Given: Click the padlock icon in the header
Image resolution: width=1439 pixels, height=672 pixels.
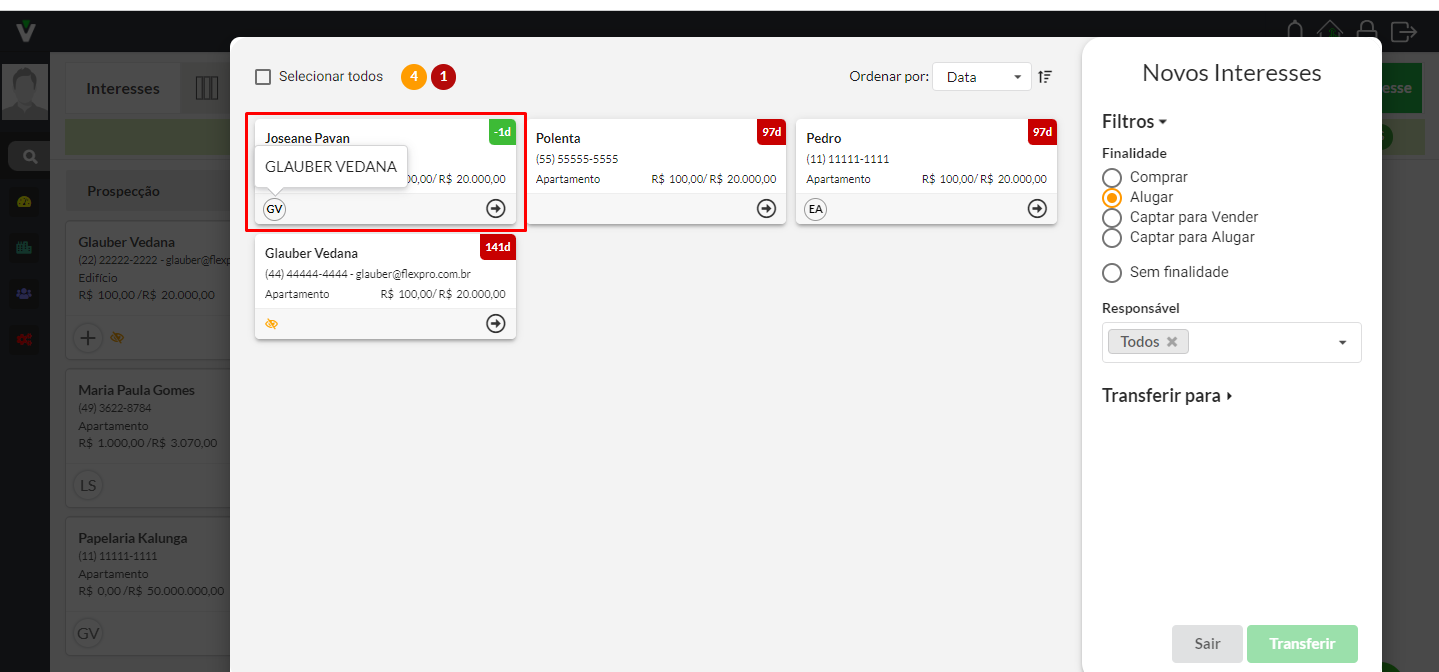Looking at the screenshot, I should [1367, 31].
